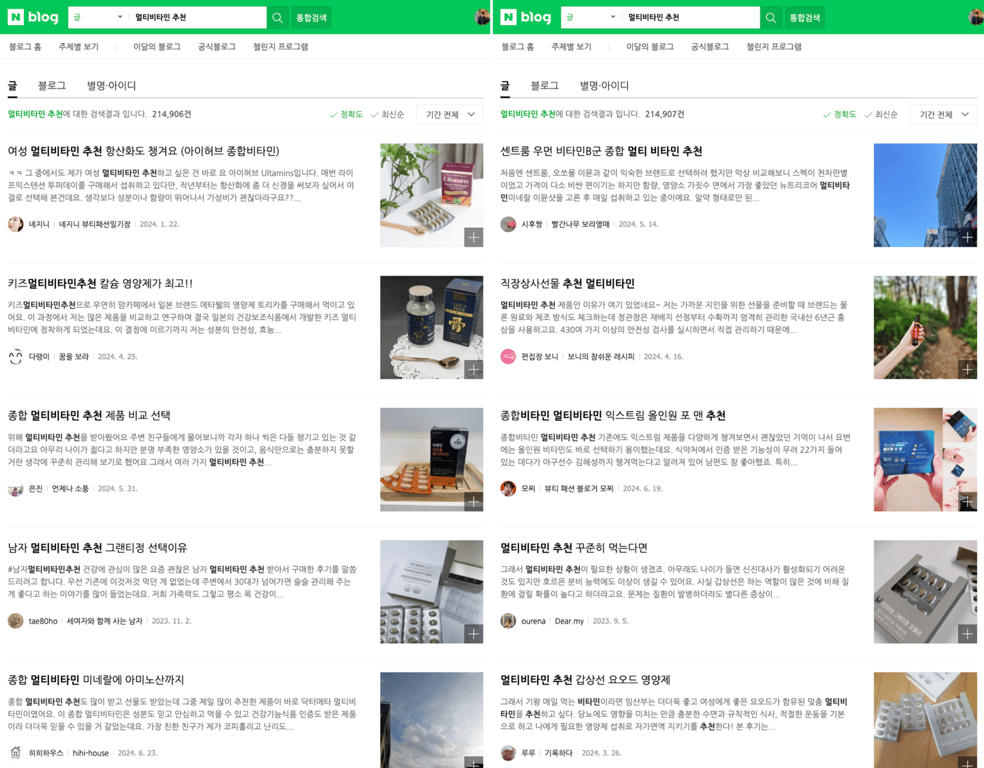This screenshot has width=984, height=768.
Task: Open 챌린지 프로그램 menu in left window
Action: (x=281, y=46)
